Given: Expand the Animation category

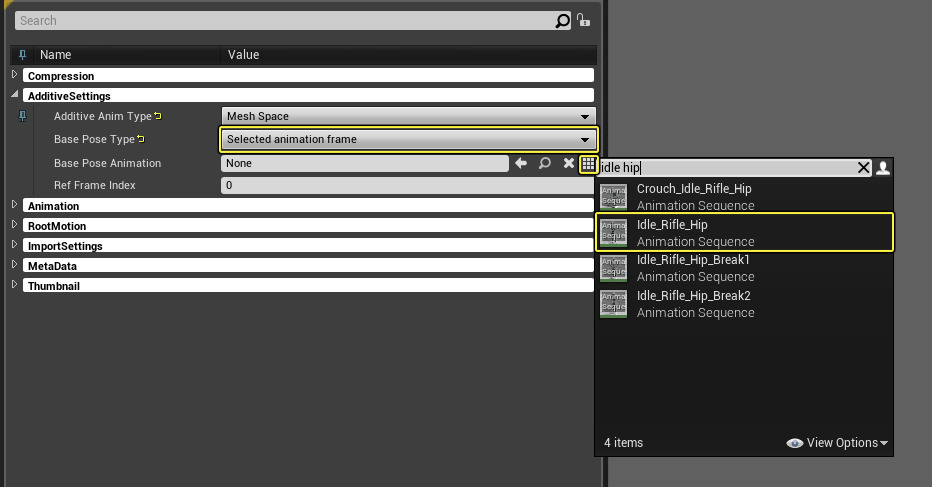Looking at the screenshot, I should point(14,205).
